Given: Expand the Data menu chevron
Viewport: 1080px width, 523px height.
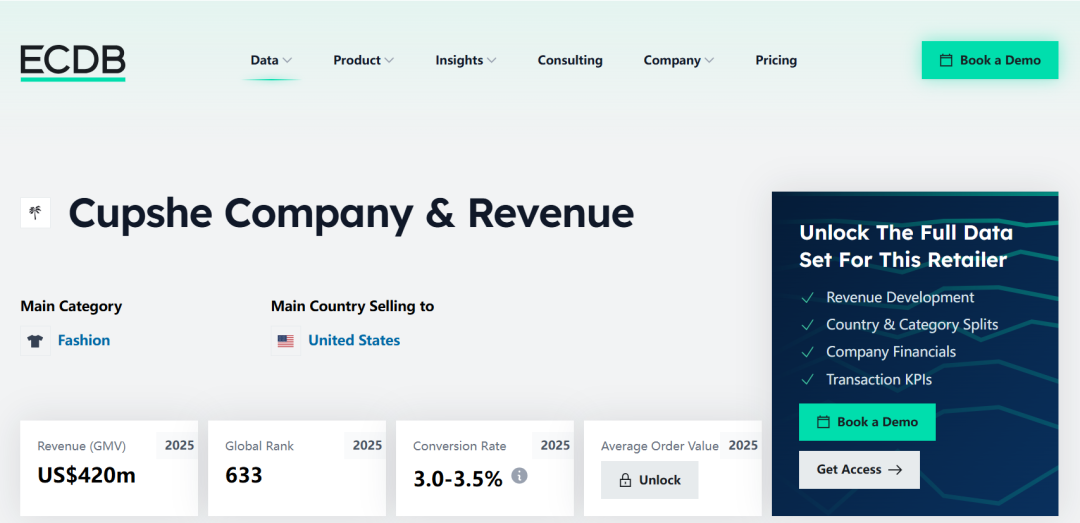Looking at the screenshot, I should pyautogui.click(x=287, y=61).
